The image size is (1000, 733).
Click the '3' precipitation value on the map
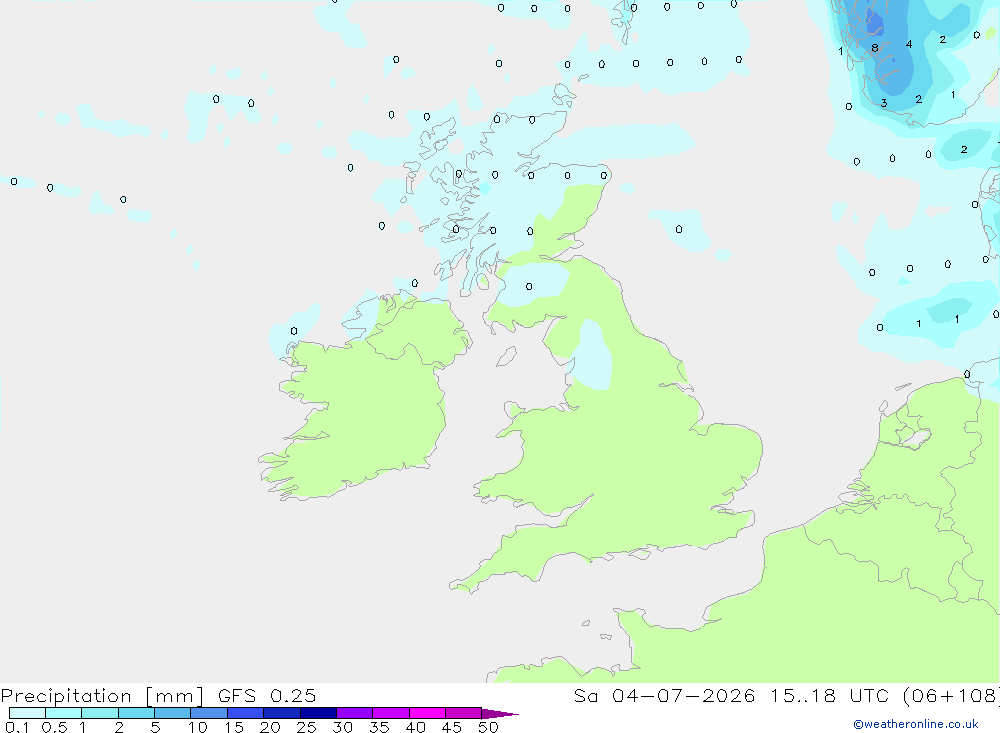pos(884,103)
